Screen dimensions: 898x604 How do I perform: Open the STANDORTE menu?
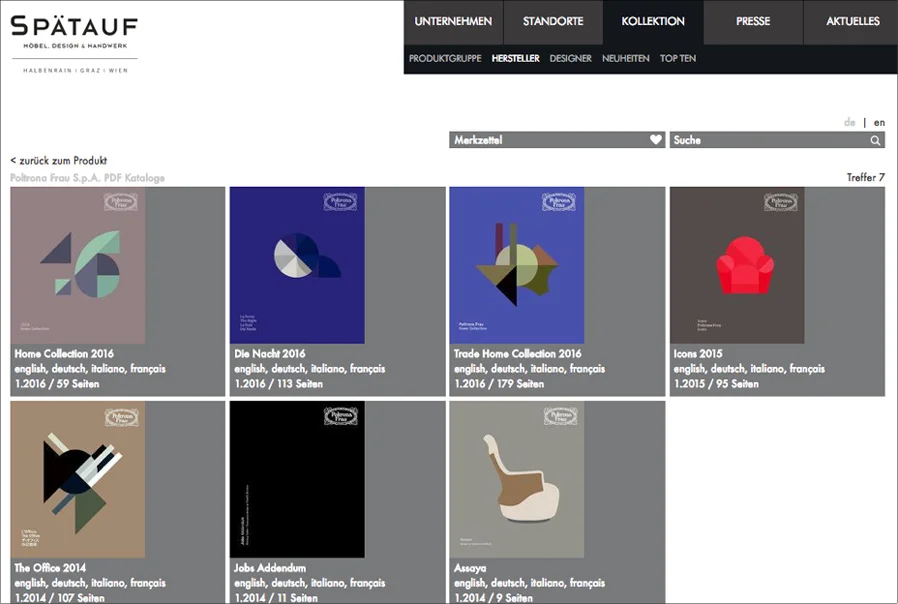(553, 22)
